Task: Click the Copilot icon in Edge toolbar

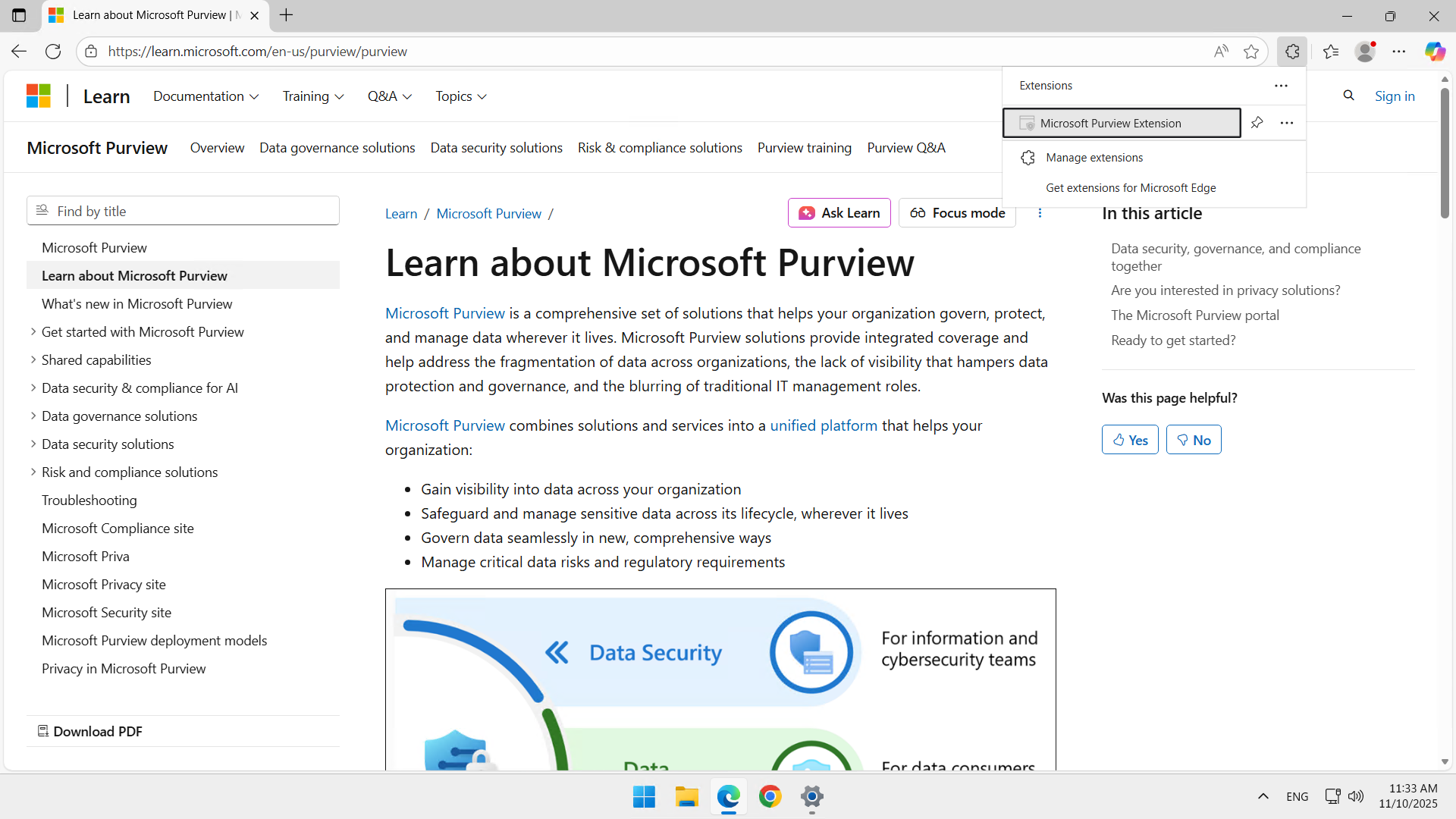Action: point(1434,52)
